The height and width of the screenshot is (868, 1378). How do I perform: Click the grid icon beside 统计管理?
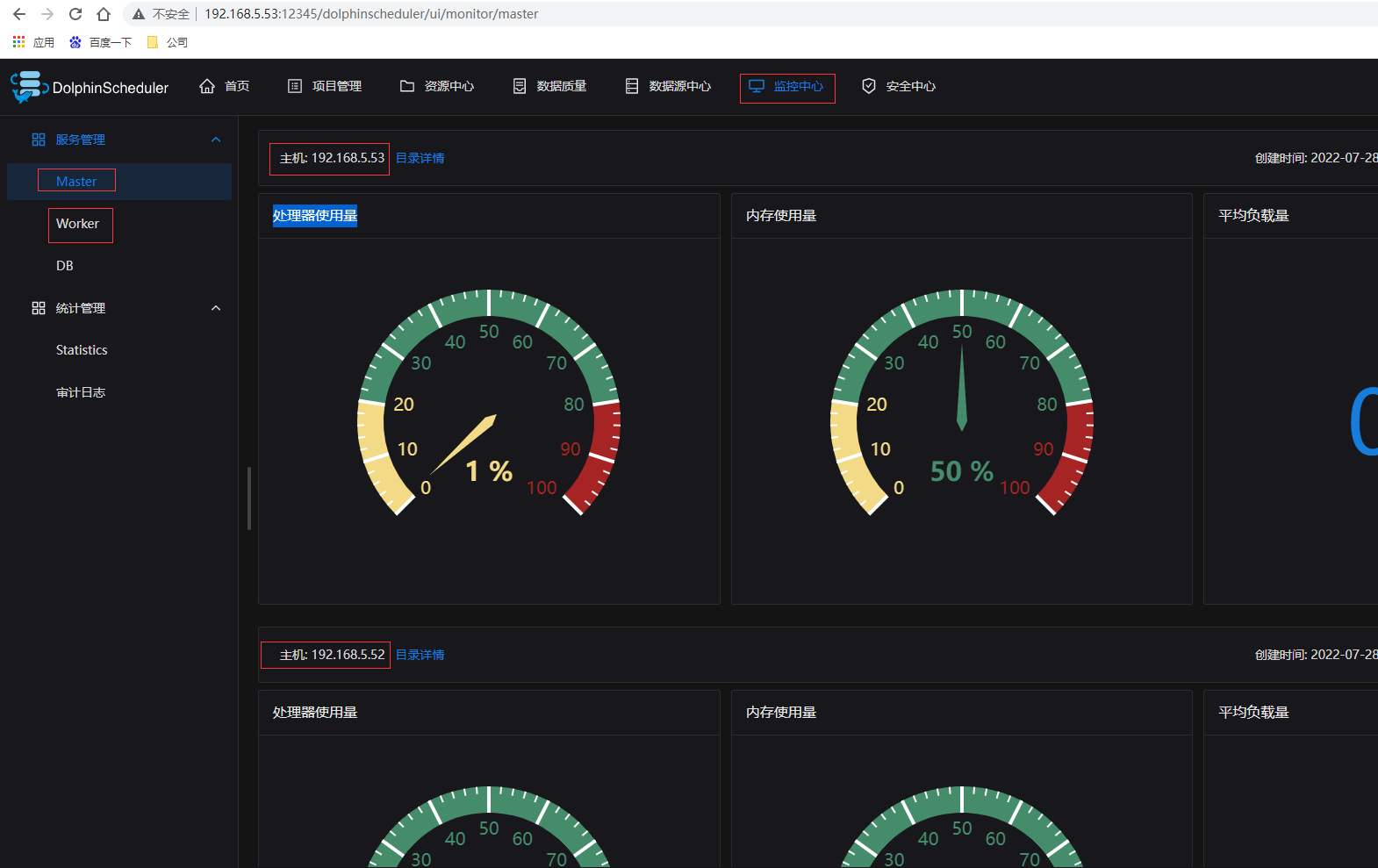[x=39, y=308]
